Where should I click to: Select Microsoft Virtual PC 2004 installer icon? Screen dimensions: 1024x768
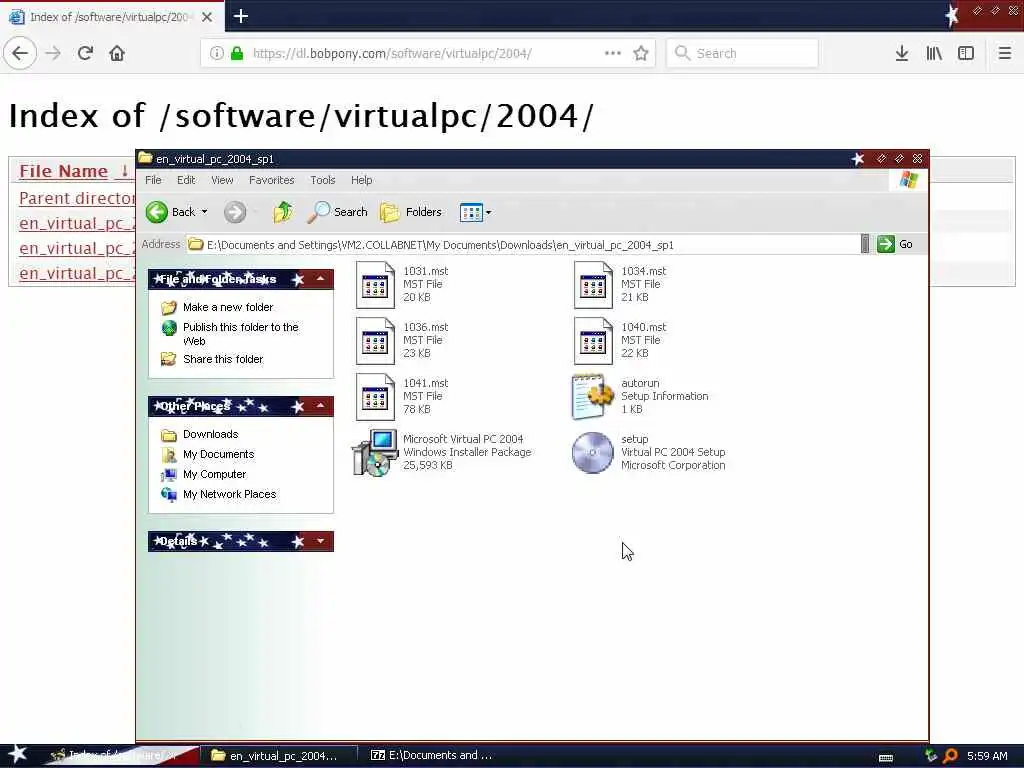376,453
